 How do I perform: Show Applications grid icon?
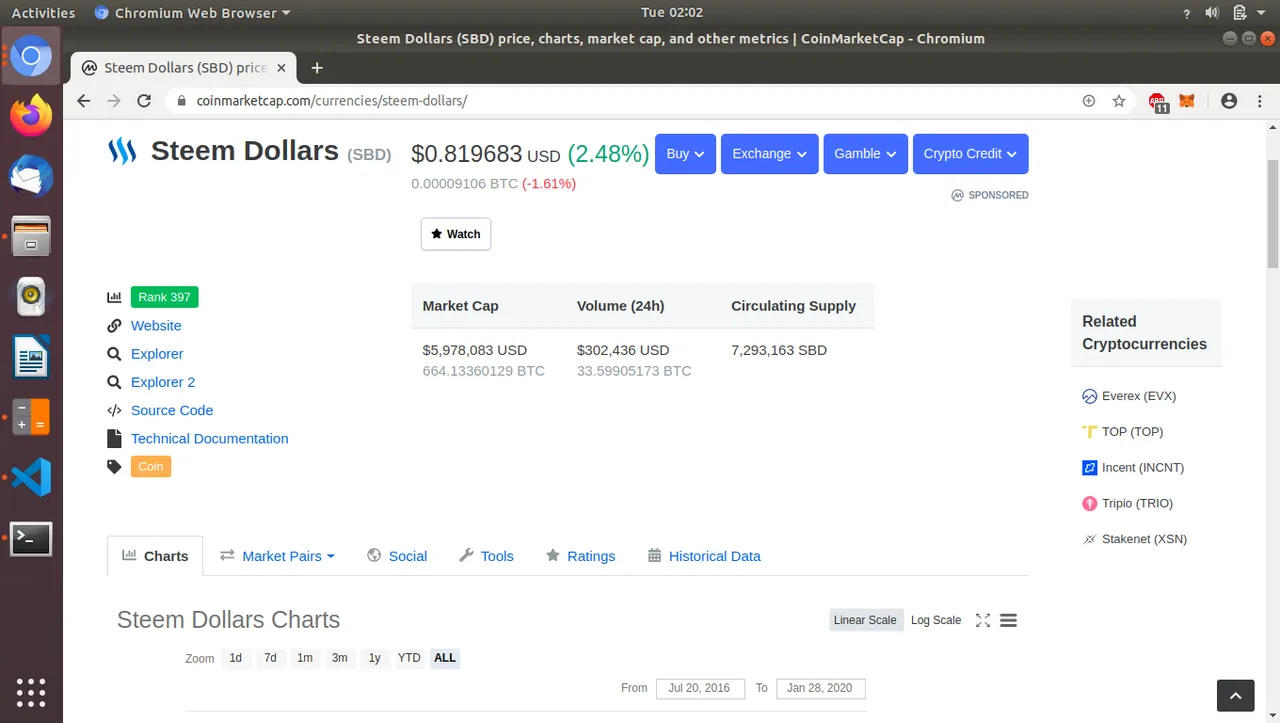click(x=31, y=692)
